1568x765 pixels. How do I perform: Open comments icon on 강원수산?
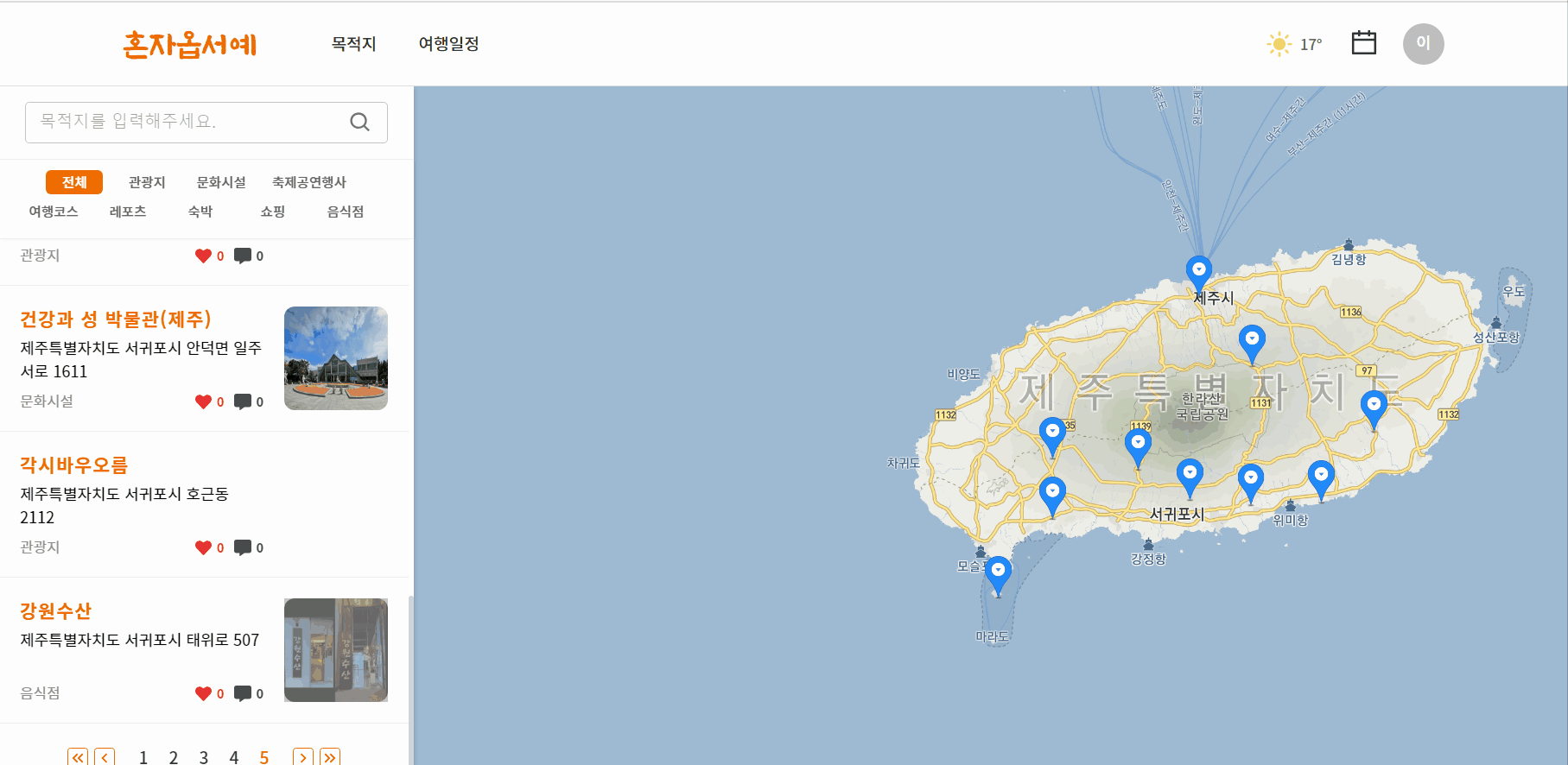243,693
